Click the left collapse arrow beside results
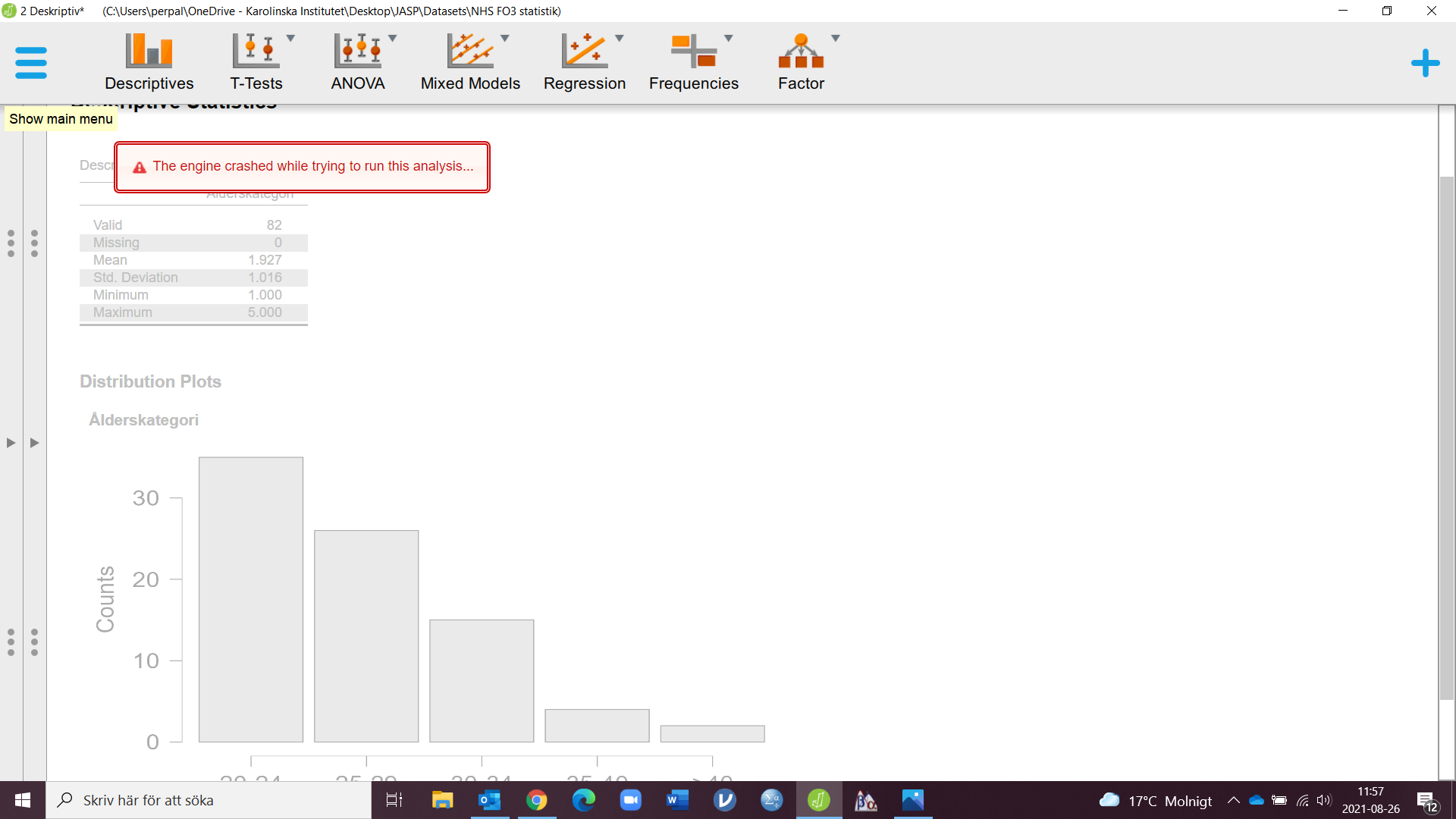 click(11, 443)
